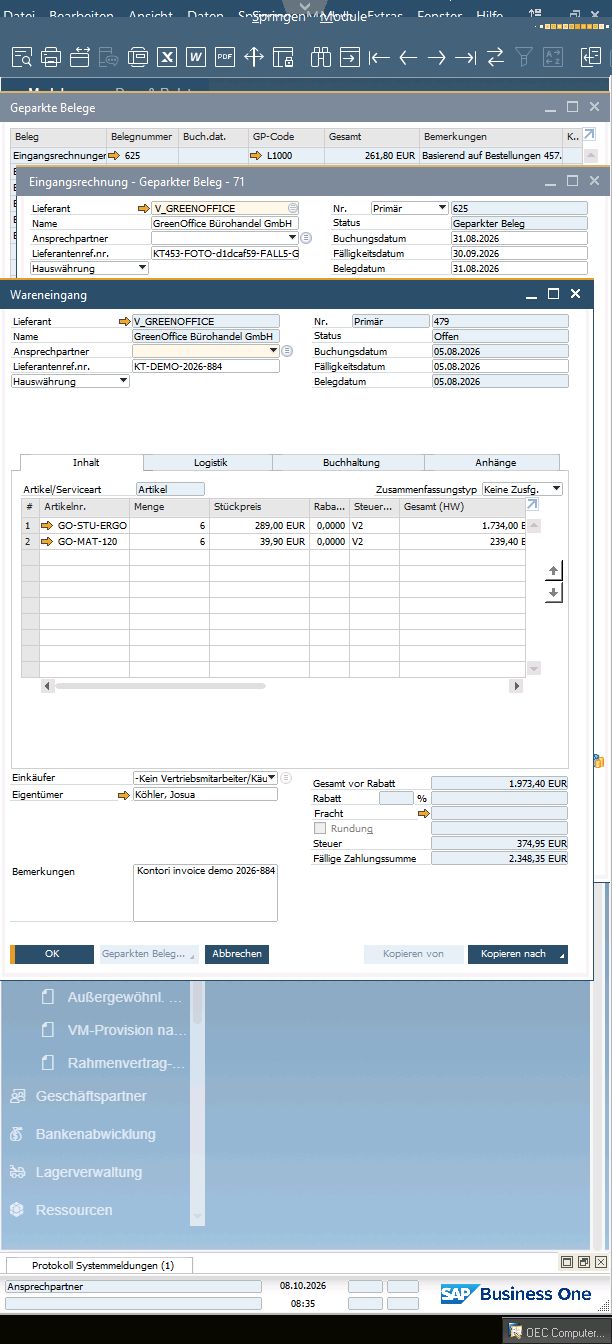
Task: Open the Extras menu
Action: pos(385,17)
